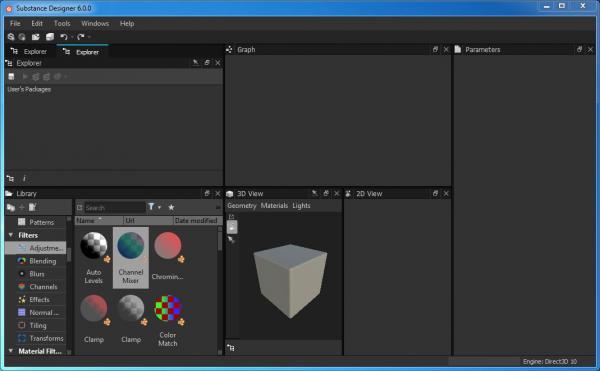Click the Library category tree scrollbar
Image resolution: width=600 pixels, height=371 pixels.
[x=69, y=254]
